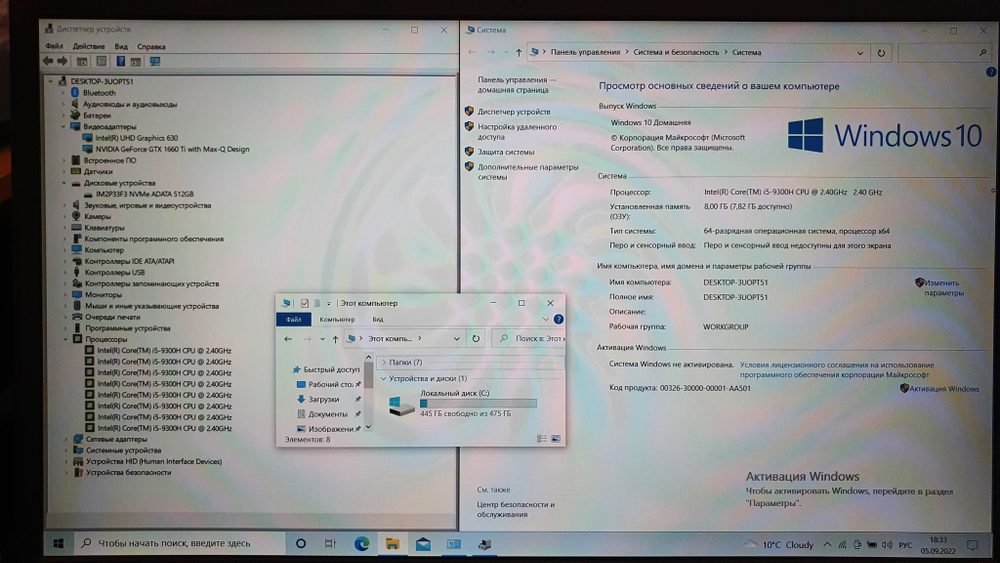Open the license agreement terms link

click(x=836, y=370)
